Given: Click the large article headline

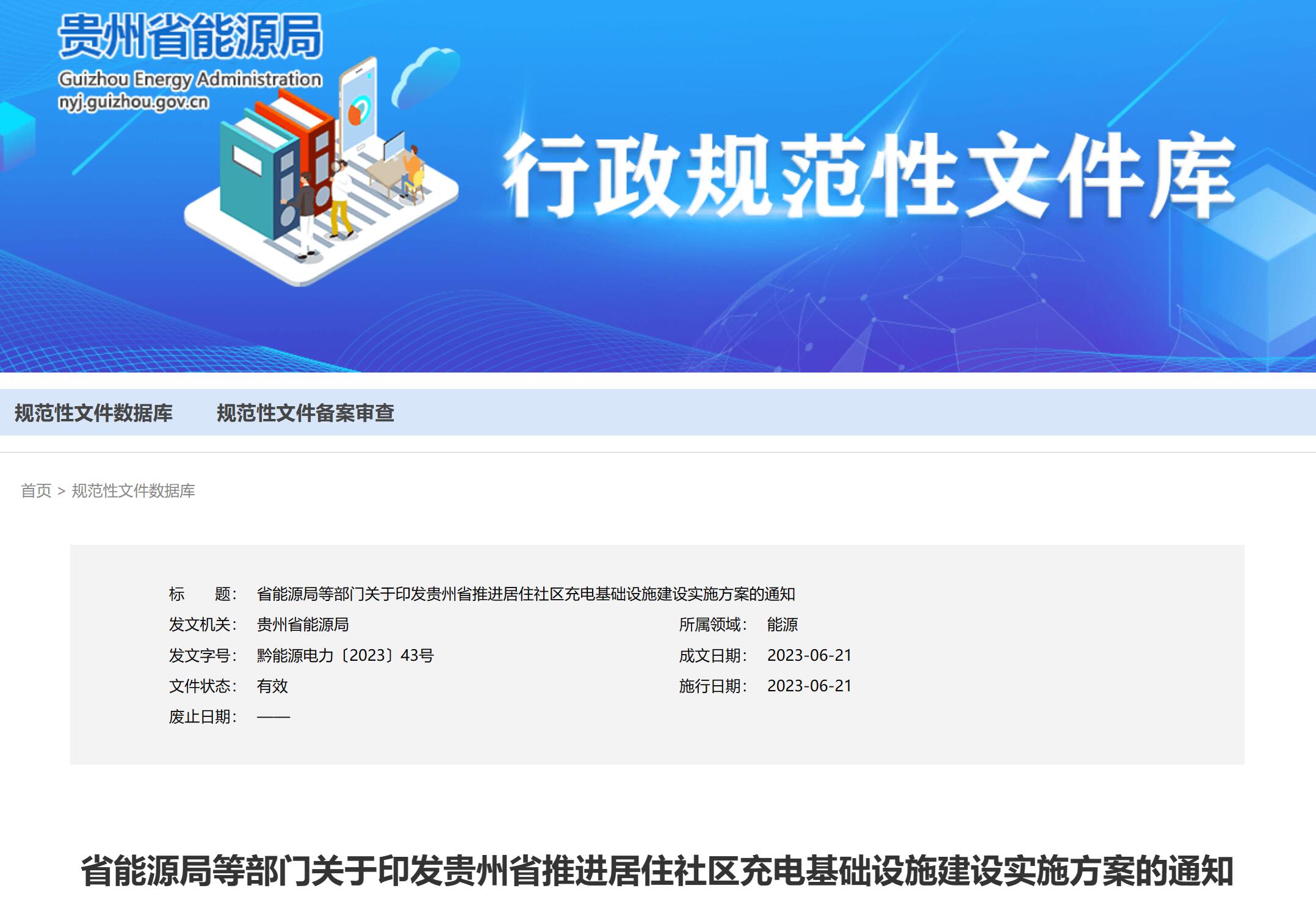Looking at the screenshot, I should pyautogui.click(x=657, y=871).
